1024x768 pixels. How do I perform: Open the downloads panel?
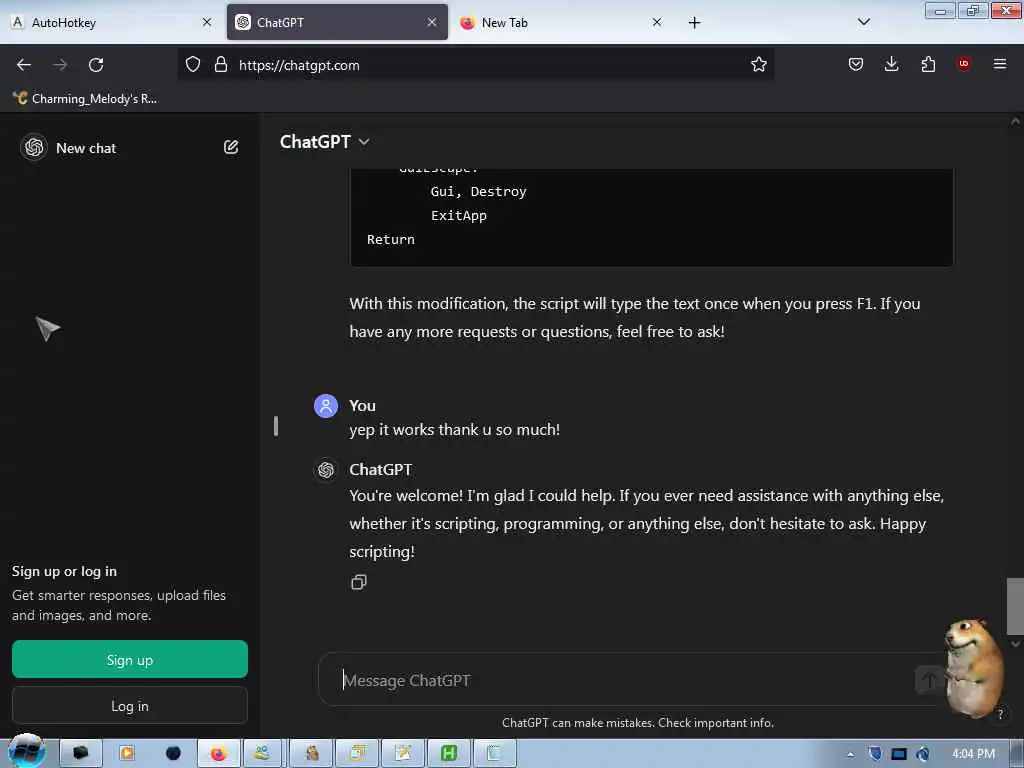[x=891, y=64]
